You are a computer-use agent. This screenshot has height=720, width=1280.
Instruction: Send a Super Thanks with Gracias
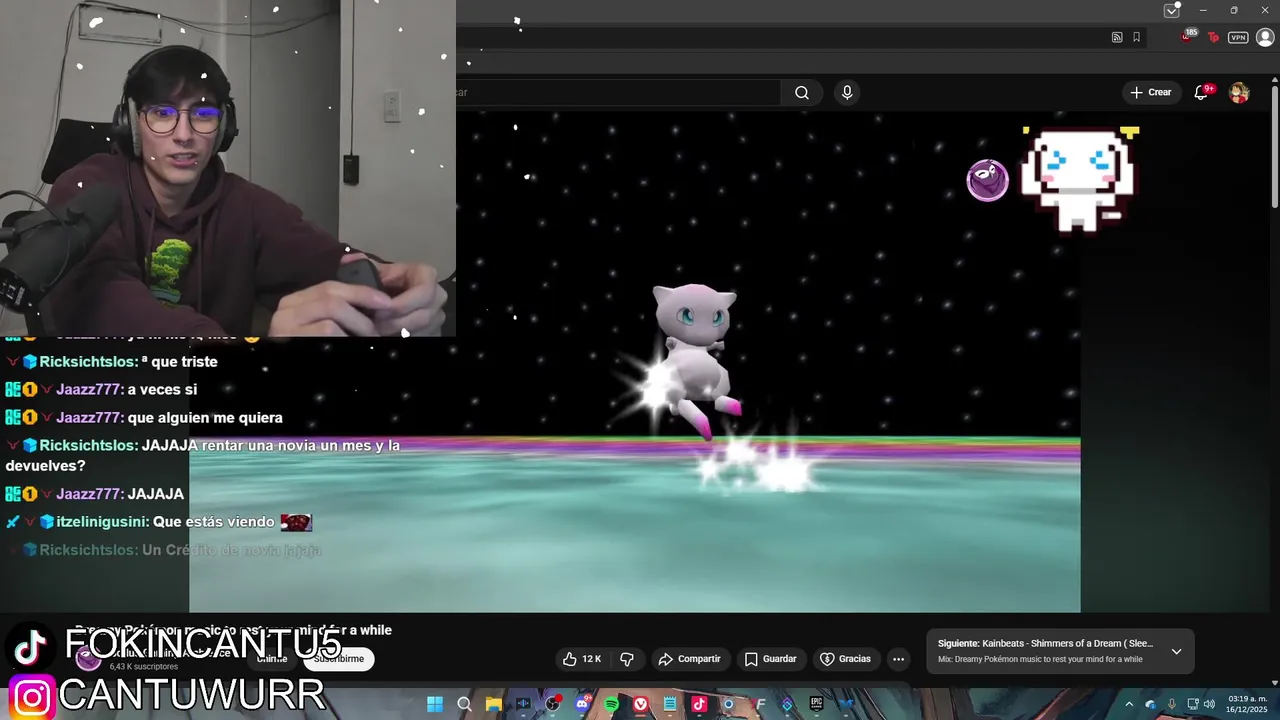click(x=846, y=659)
